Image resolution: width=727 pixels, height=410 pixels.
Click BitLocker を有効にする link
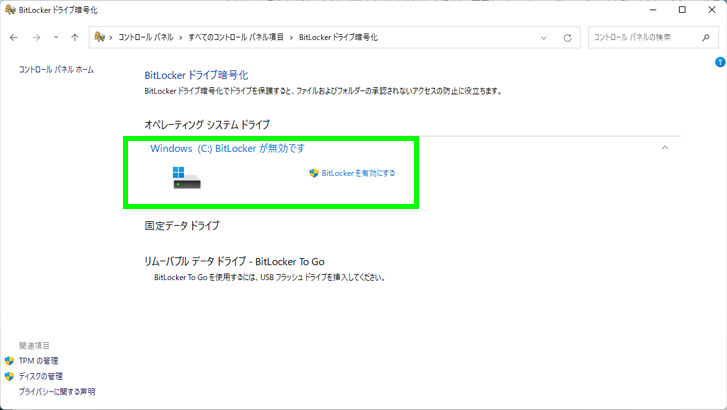click(358, 173)
